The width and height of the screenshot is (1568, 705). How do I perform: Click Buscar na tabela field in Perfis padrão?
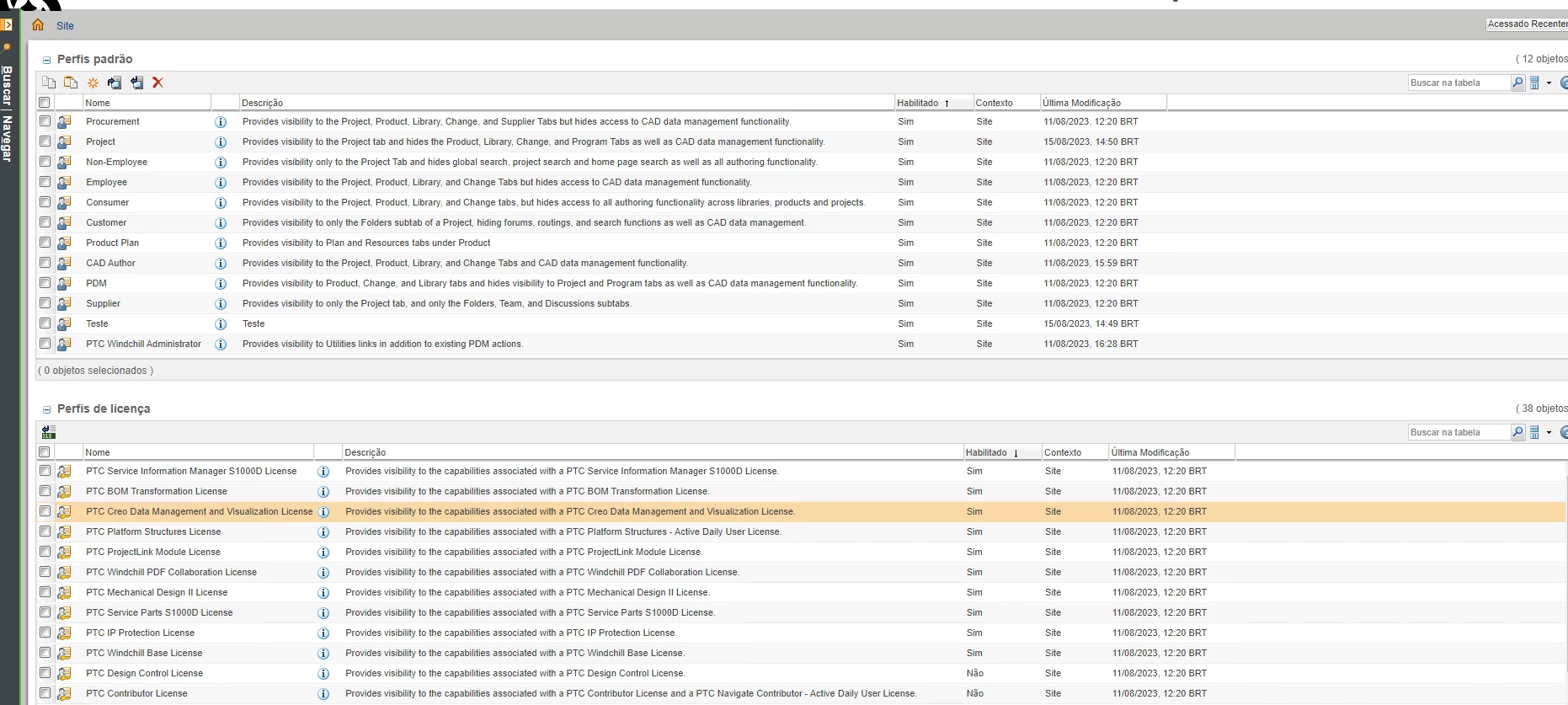pyautogui.click(x=1459, y=83)
